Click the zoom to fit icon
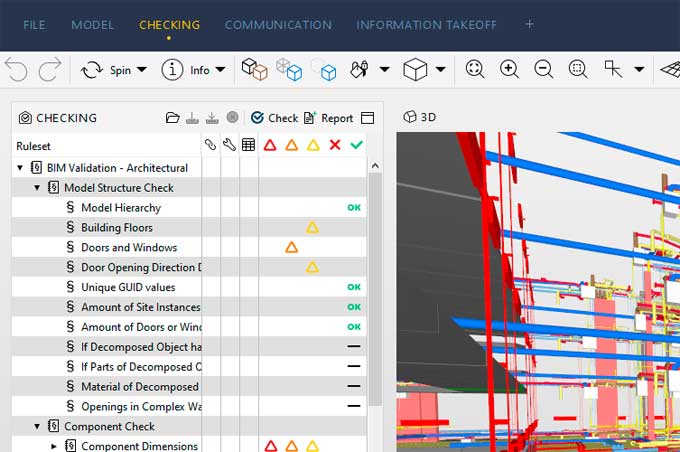Image resolution: width=680 pixels, height=452 pixels. click(x=475, y=69)
